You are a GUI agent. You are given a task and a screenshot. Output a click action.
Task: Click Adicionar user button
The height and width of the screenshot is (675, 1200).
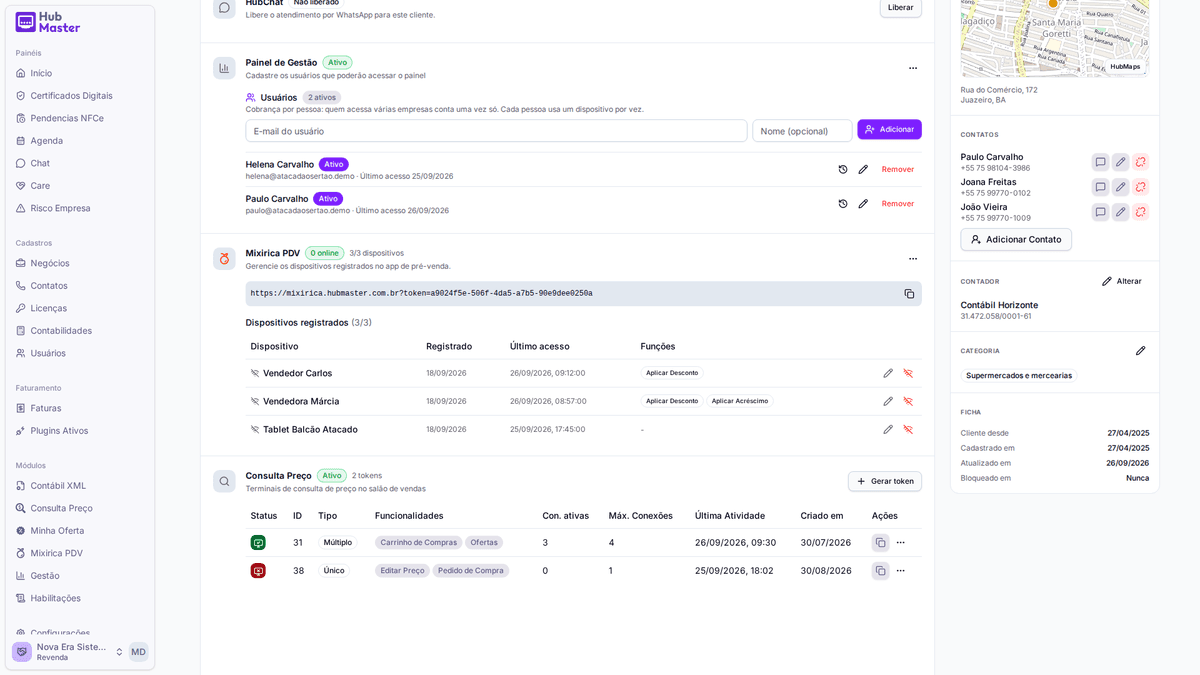(889, 129)
